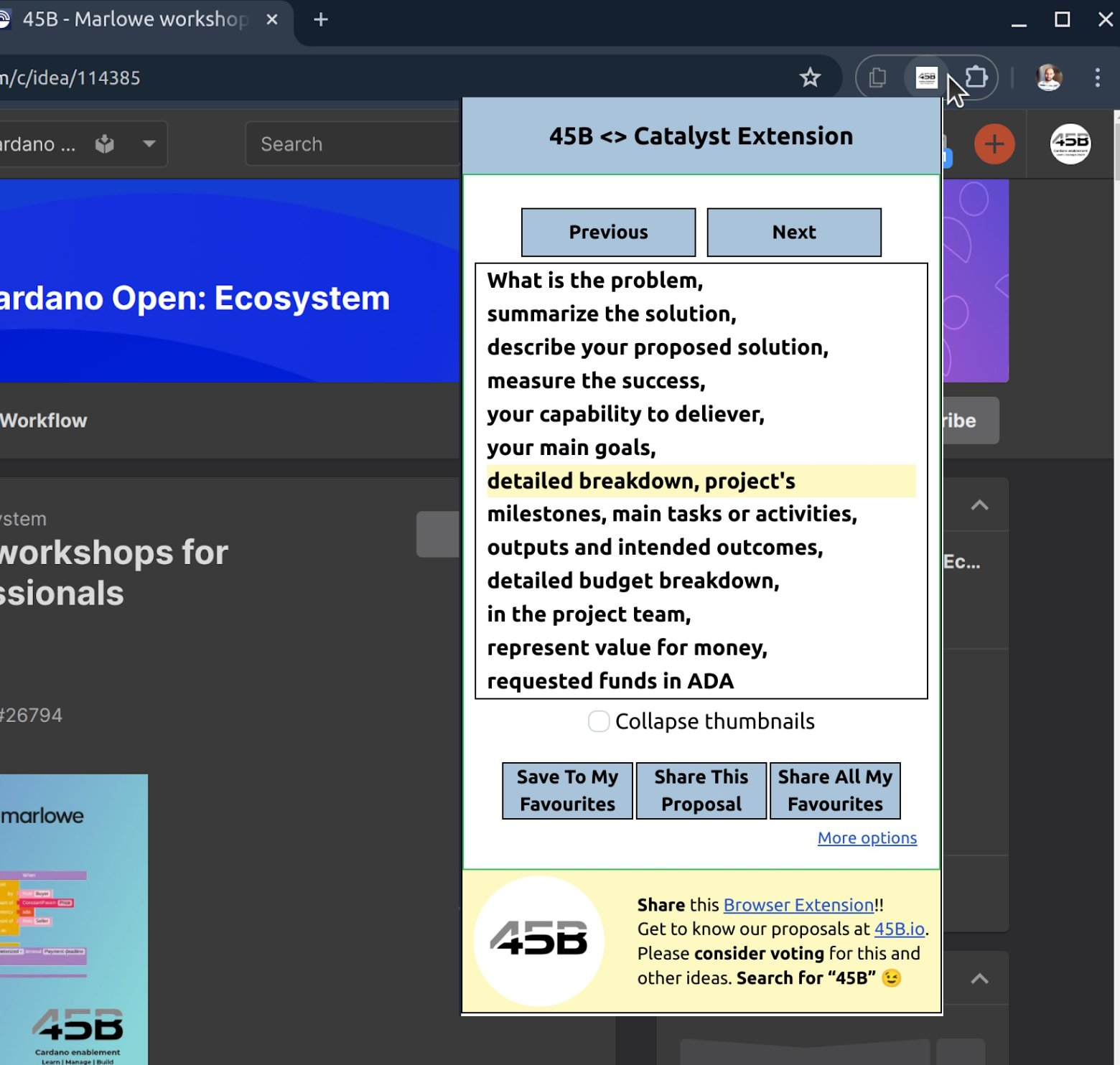Screen dimensions: 1120x1065
Task: Jump to 'detailed budget breakdown' section
Action: (x=633, y=581)
